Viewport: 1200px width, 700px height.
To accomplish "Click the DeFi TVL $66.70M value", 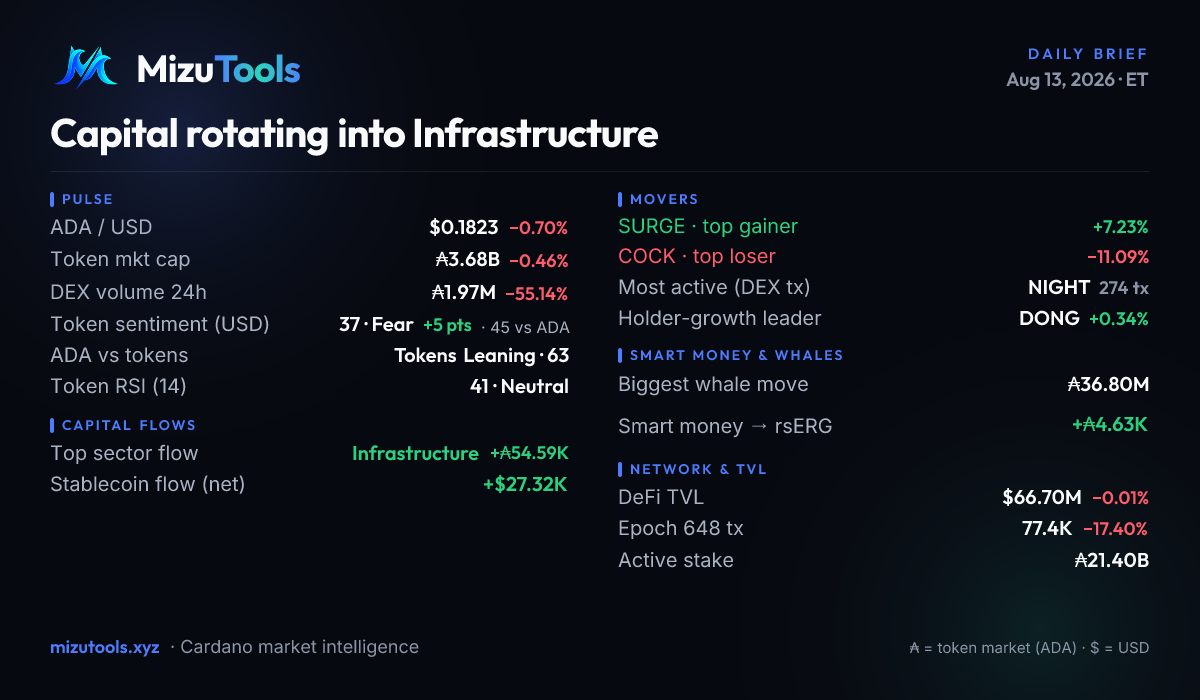I will coord(1042,497).
